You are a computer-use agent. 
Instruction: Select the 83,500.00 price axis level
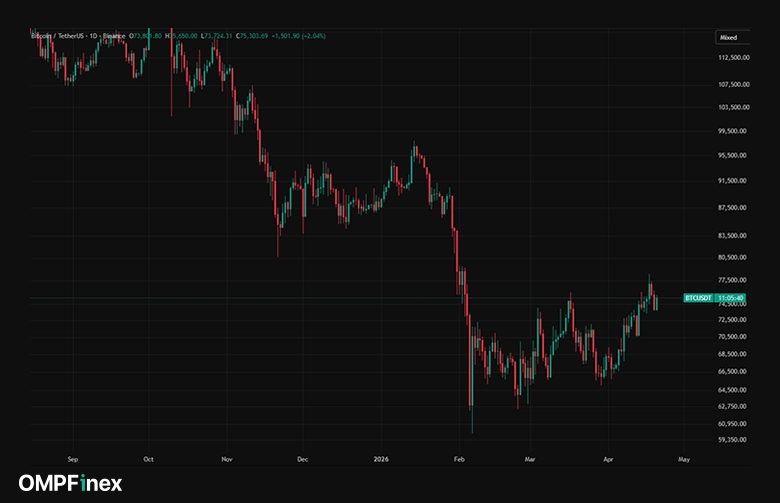pos(734,236)
